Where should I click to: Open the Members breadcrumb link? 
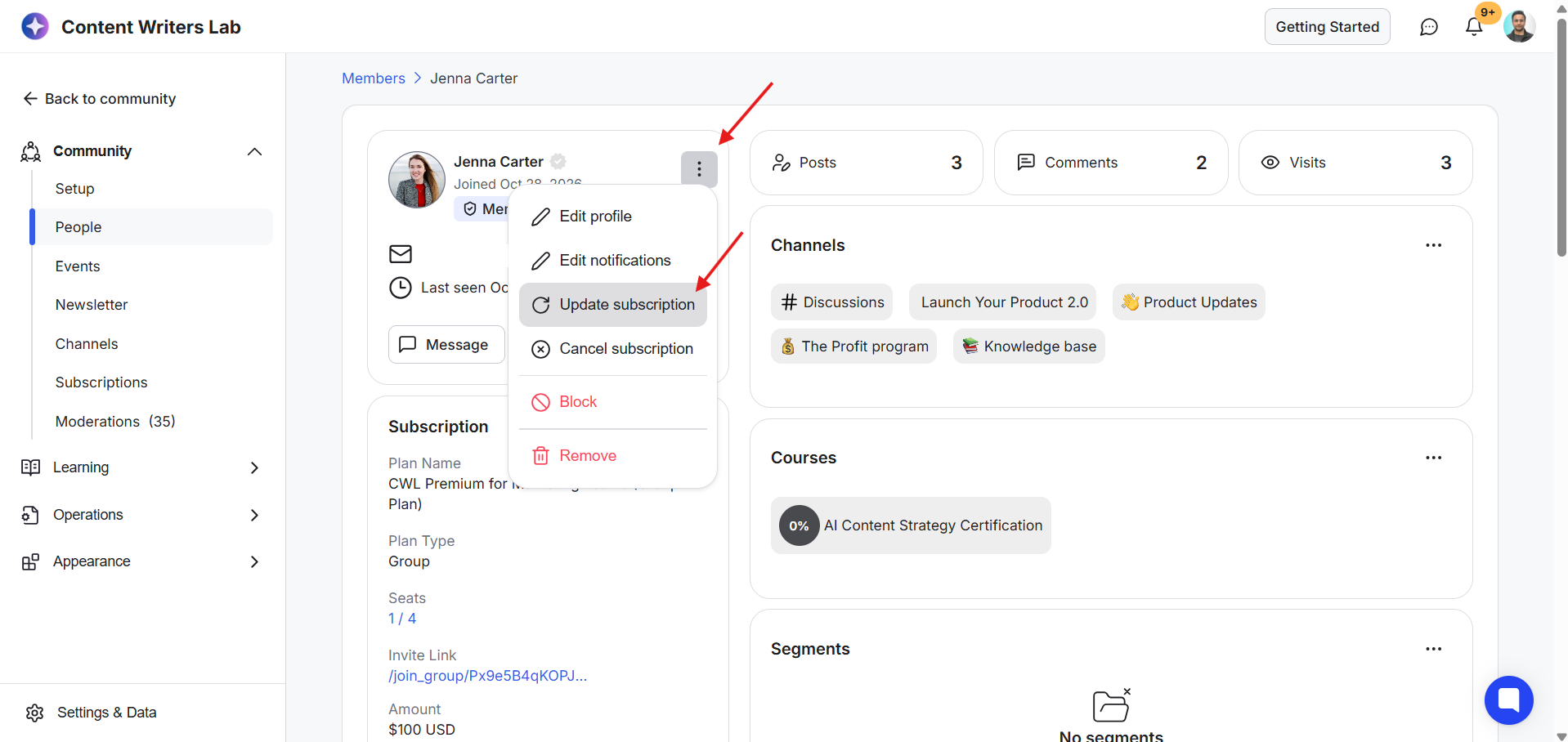click(374, 78)
